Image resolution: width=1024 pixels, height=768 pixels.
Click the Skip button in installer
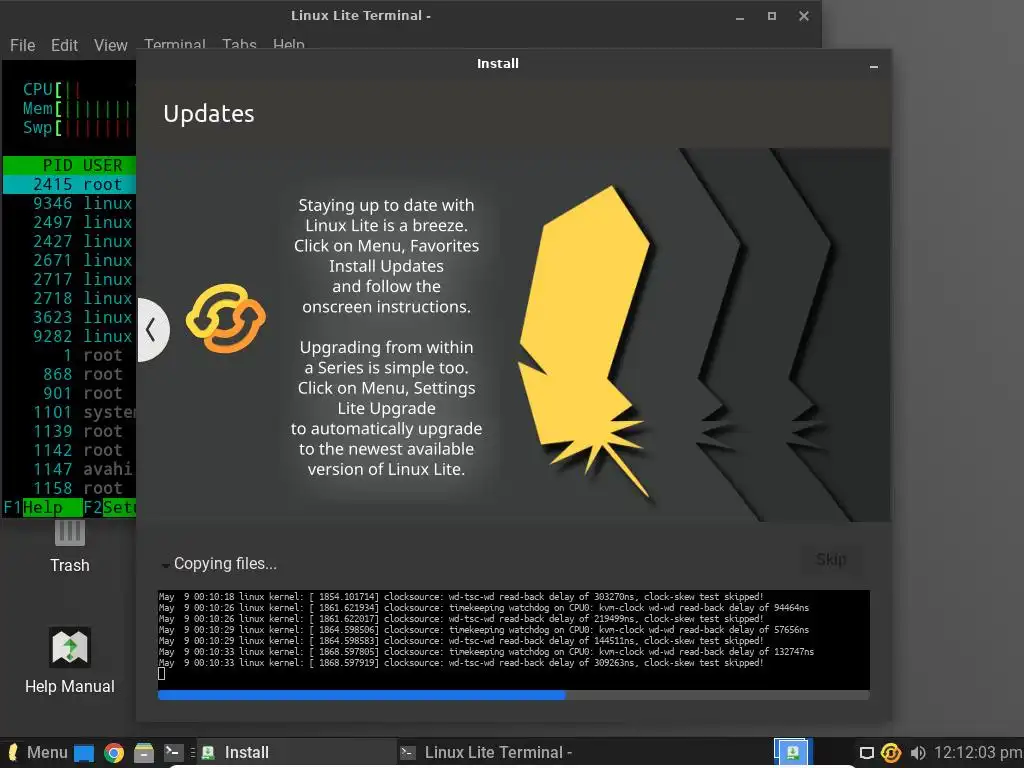tap(831, 560)
